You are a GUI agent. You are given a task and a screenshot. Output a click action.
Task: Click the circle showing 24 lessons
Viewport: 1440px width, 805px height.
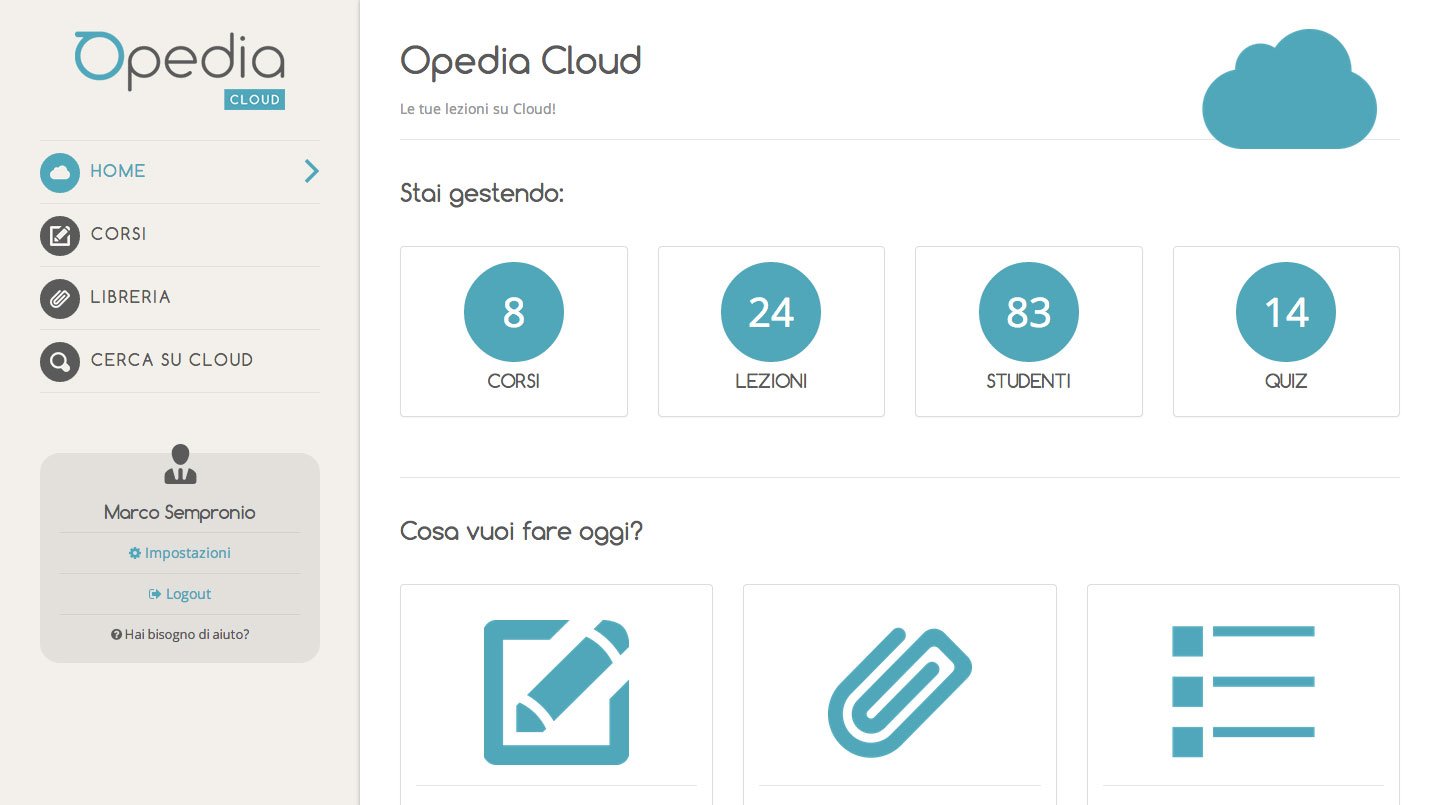click(x=771, y=312)
